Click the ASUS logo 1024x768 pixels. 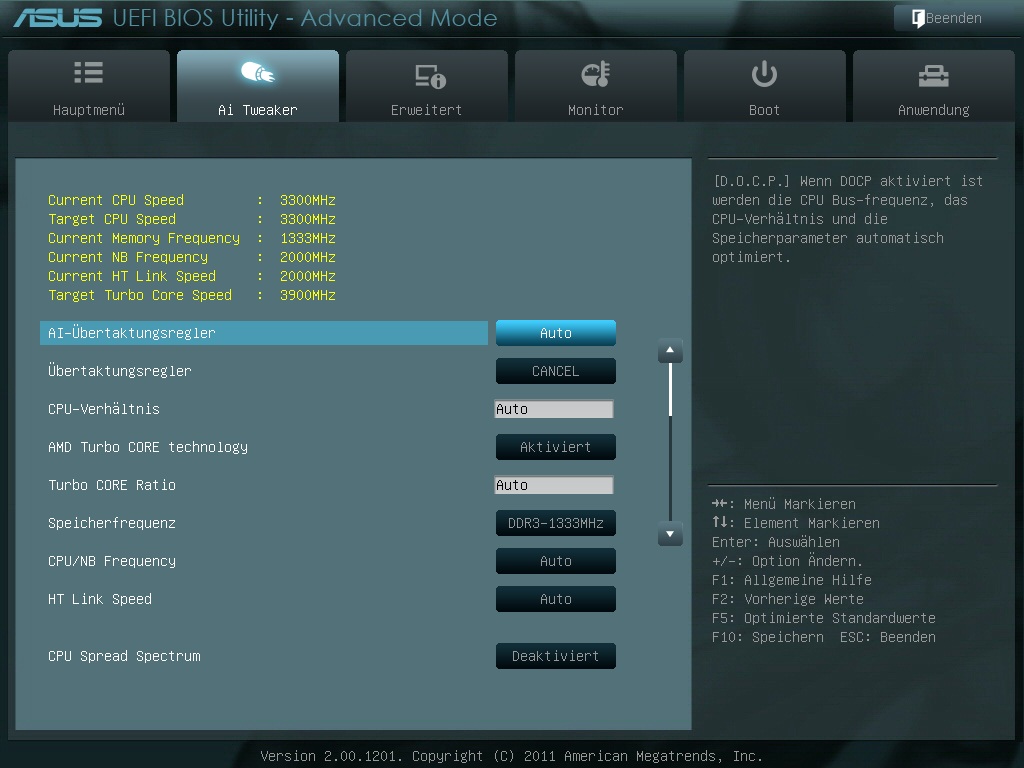pos(58,18)
